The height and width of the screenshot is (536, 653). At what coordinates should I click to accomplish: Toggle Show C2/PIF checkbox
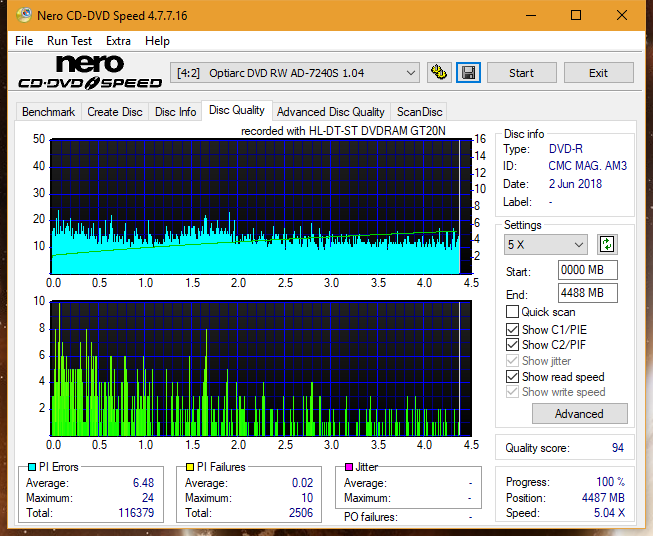pyautogui.click(x=512, y=344)
